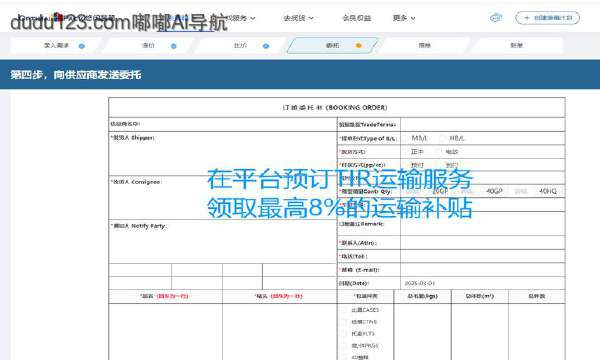Image resolution: width=600 pixels, height=360 pixels.
Task: Tick the CASES package type checkbox
Action: pyautogui.click(x=344, y=310)
